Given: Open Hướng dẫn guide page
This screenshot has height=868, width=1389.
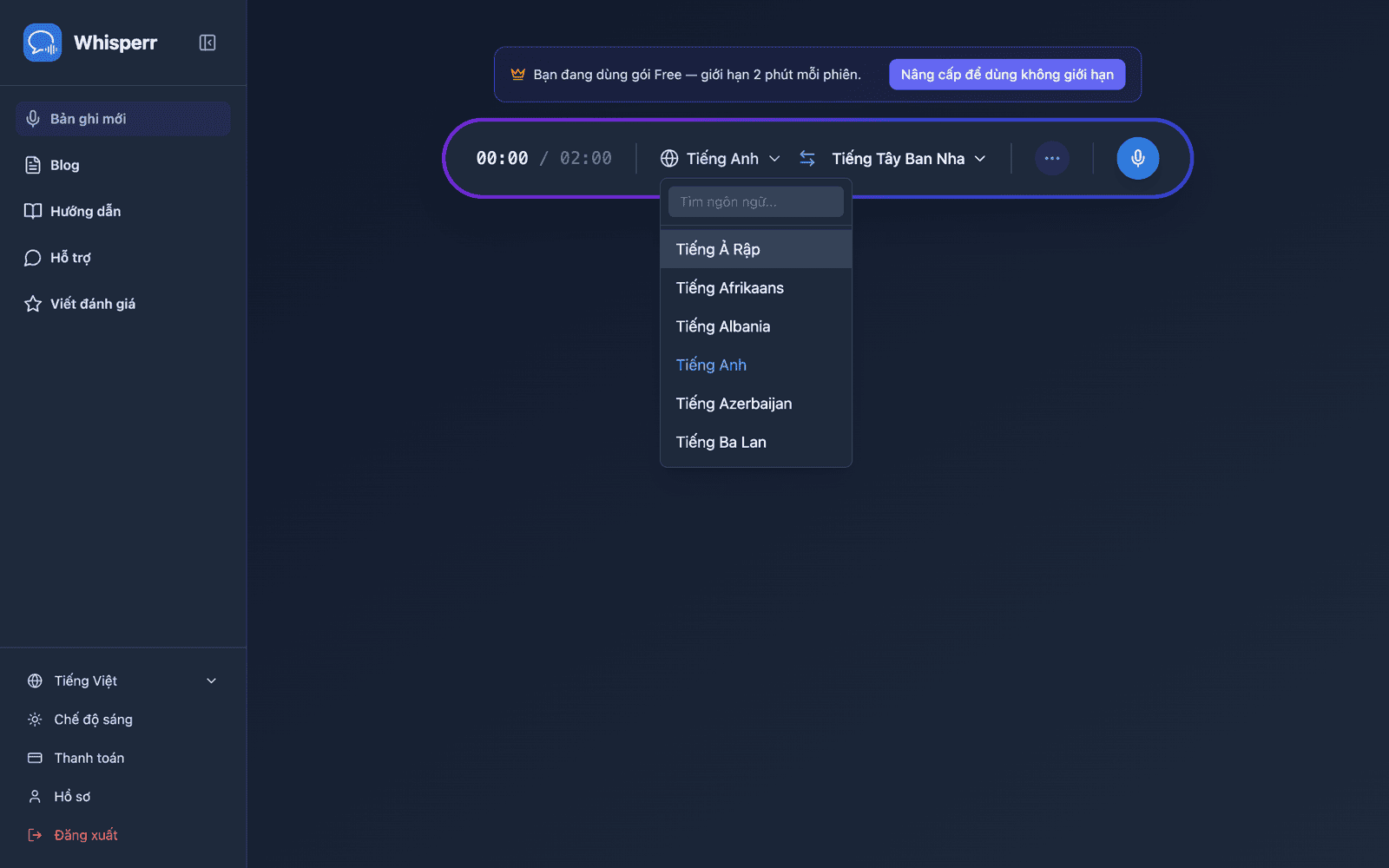Looking at the screenshot, I should [x=122, y=211].
